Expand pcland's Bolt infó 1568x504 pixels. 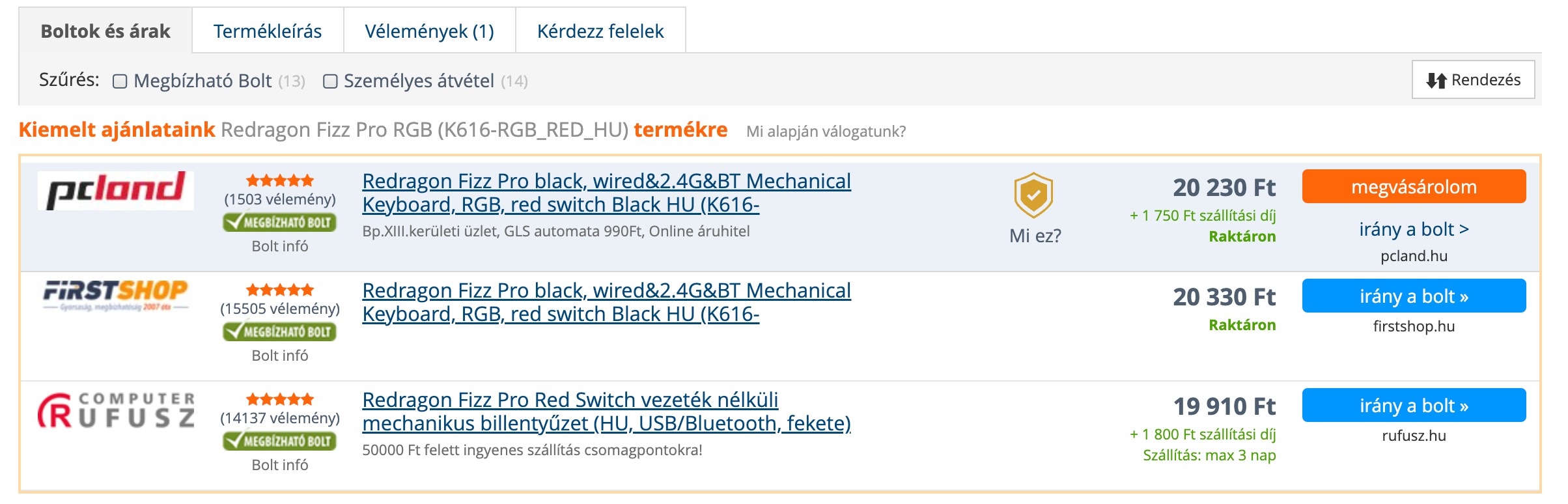click(280, 246)
